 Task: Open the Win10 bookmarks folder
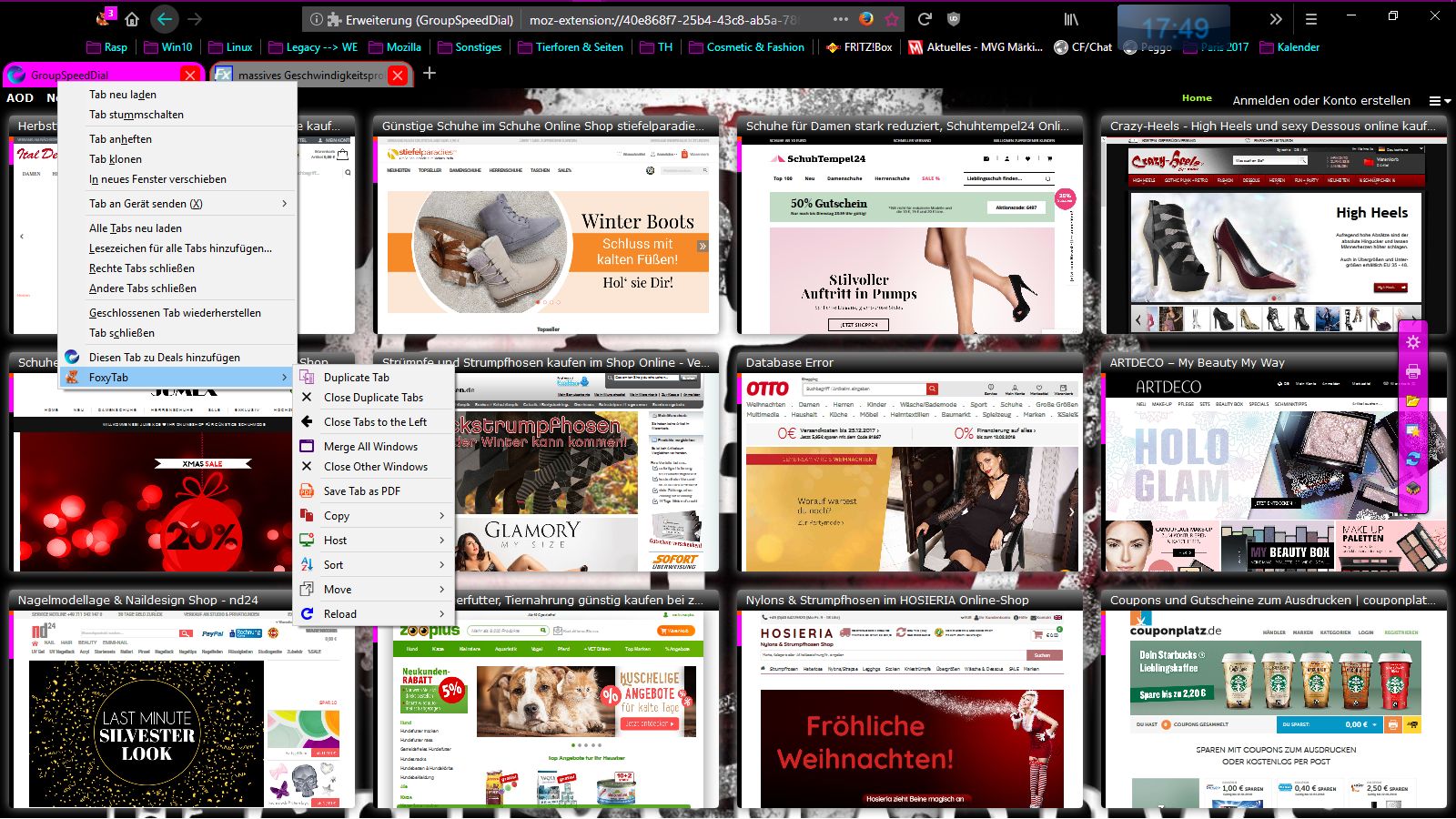point(167,46)
